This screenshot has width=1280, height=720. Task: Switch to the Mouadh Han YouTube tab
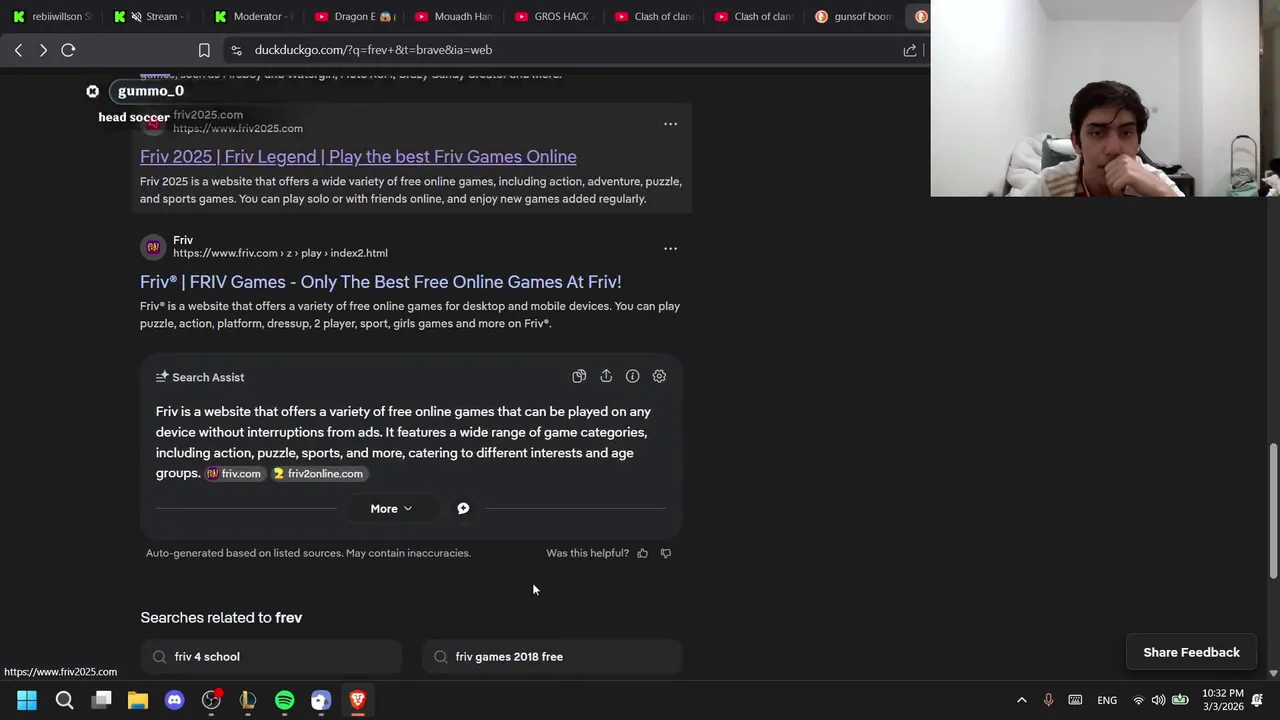[x=453, y=16]
